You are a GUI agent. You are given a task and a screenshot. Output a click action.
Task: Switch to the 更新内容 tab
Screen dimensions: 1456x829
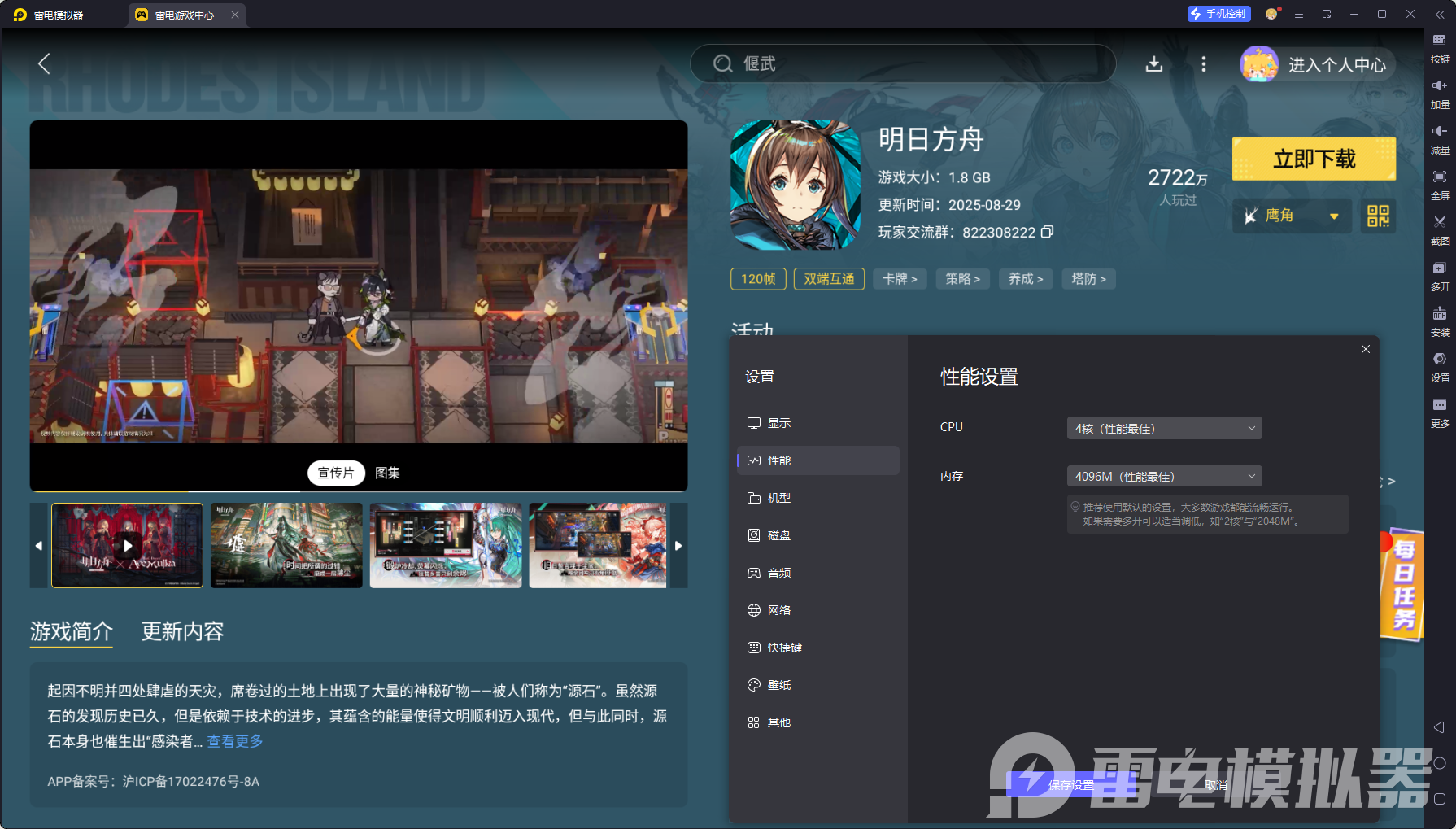pos(183,631)
